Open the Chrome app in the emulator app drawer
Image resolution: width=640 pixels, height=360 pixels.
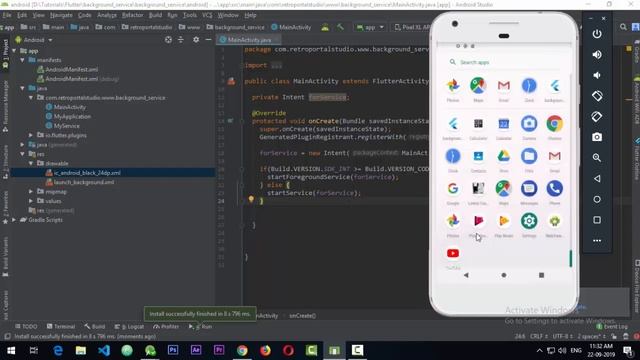tap(554, 124)
